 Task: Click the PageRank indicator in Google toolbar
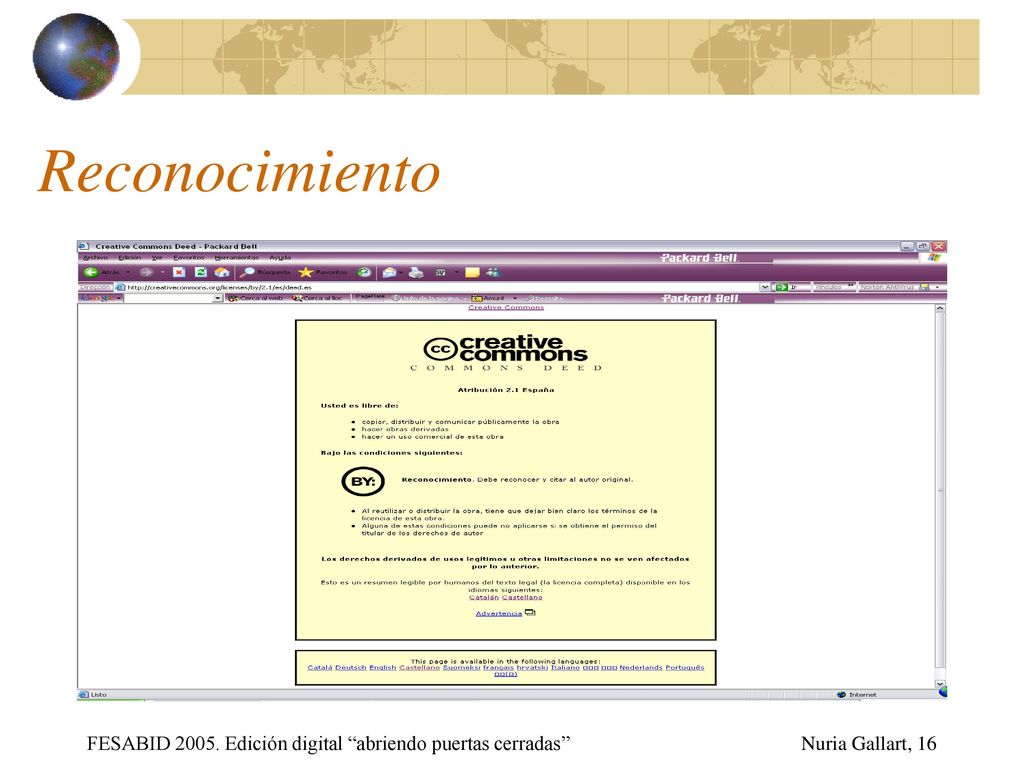coord(370,297)
